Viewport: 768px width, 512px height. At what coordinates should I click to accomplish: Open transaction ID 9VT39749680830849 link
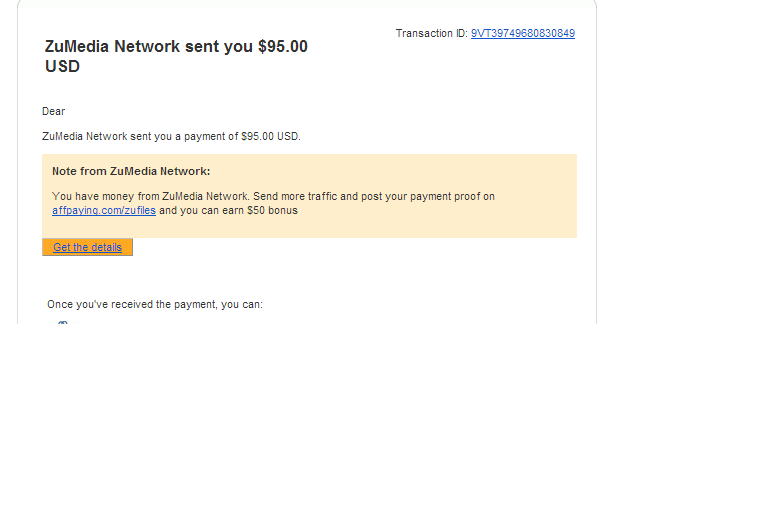[523, 33]
